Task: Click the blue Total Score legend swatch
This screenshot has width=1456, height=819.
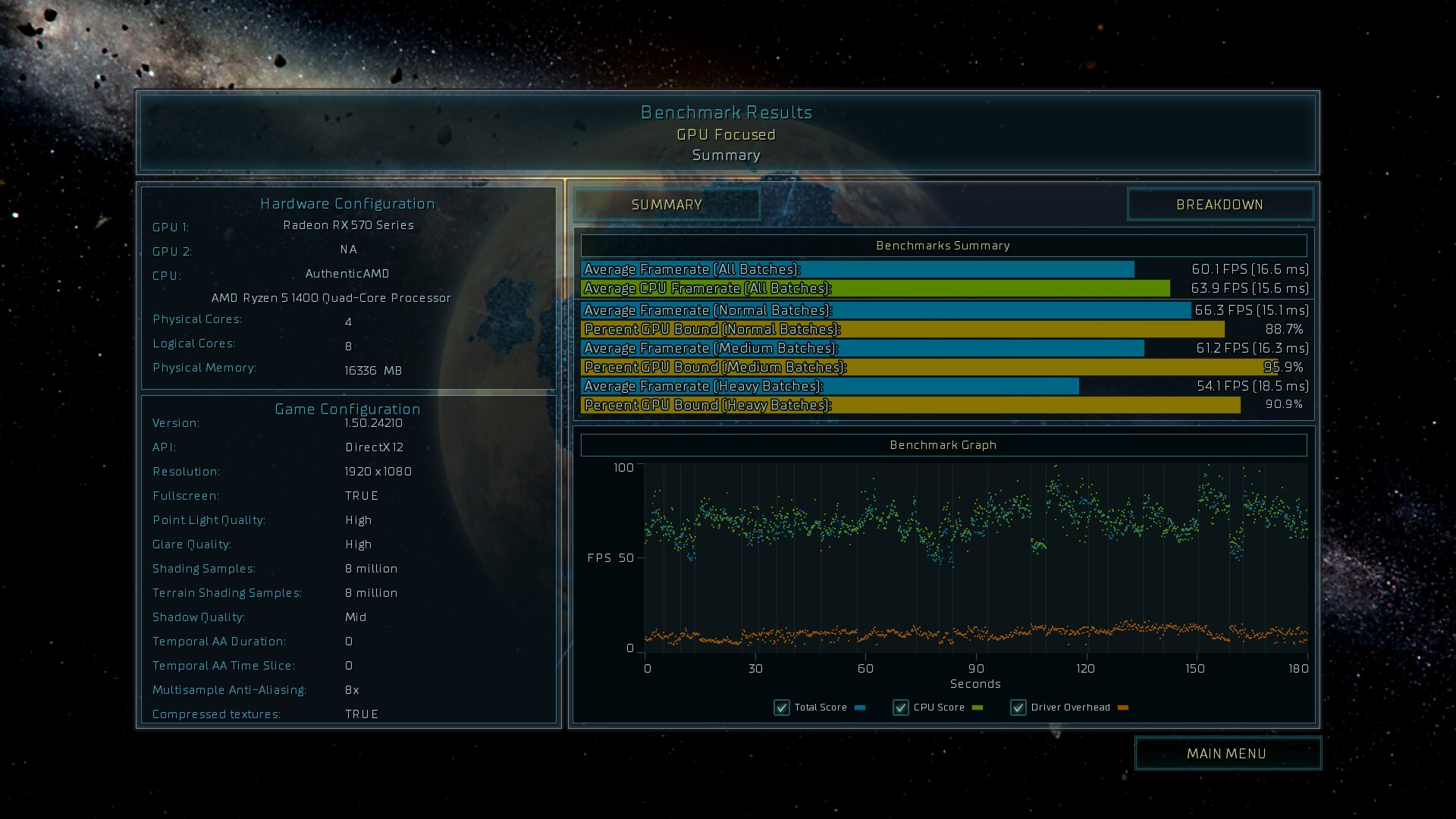Action: coord(860,708)
